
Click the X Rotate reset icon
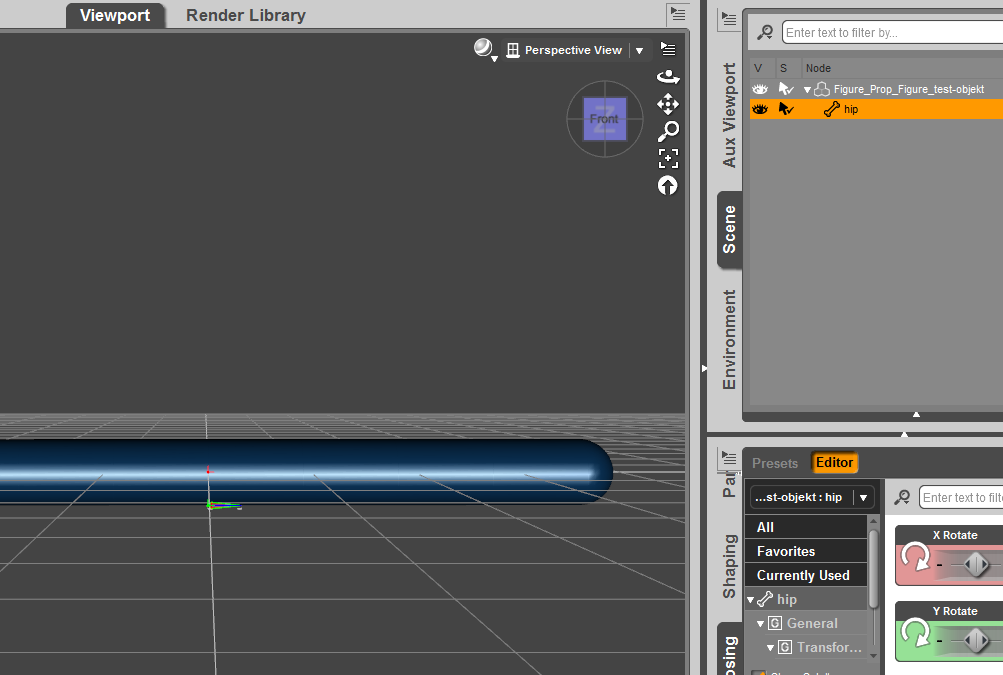click(x=915, y=557)
